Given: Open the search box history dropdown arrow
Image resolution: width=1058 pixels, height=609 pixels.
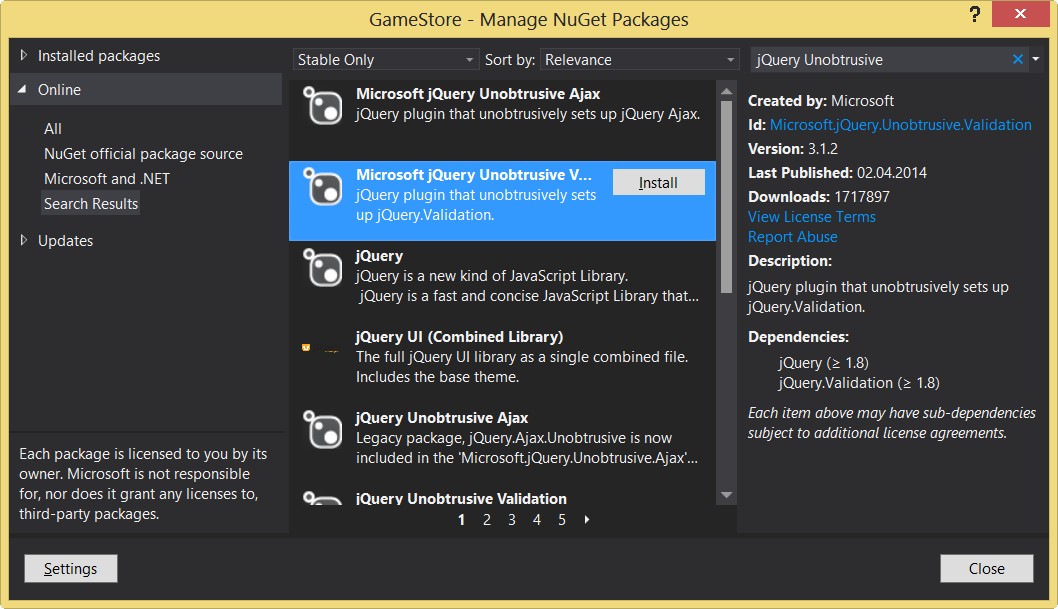Looking at the screenshot, I should pyautogui.click(x=1036, y=59).
